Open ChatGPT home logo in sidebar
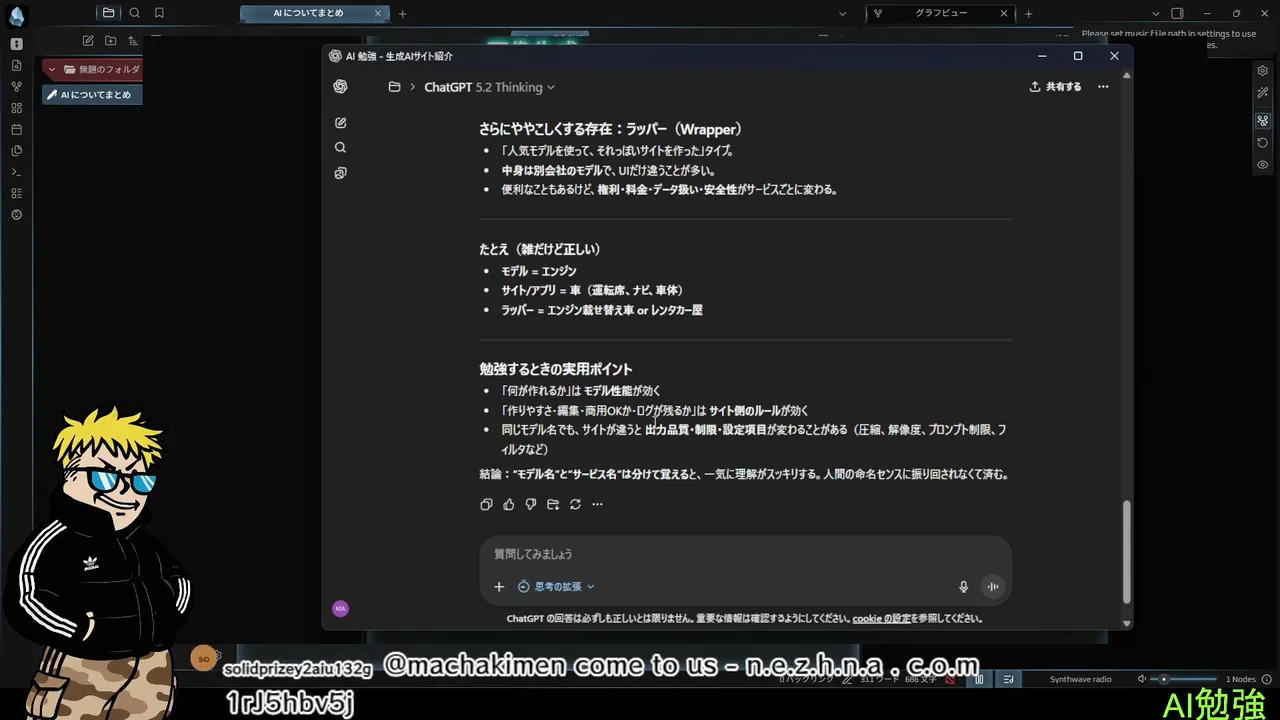Image resolution: width=1280 pixels, height=720 pixels. 340,87
